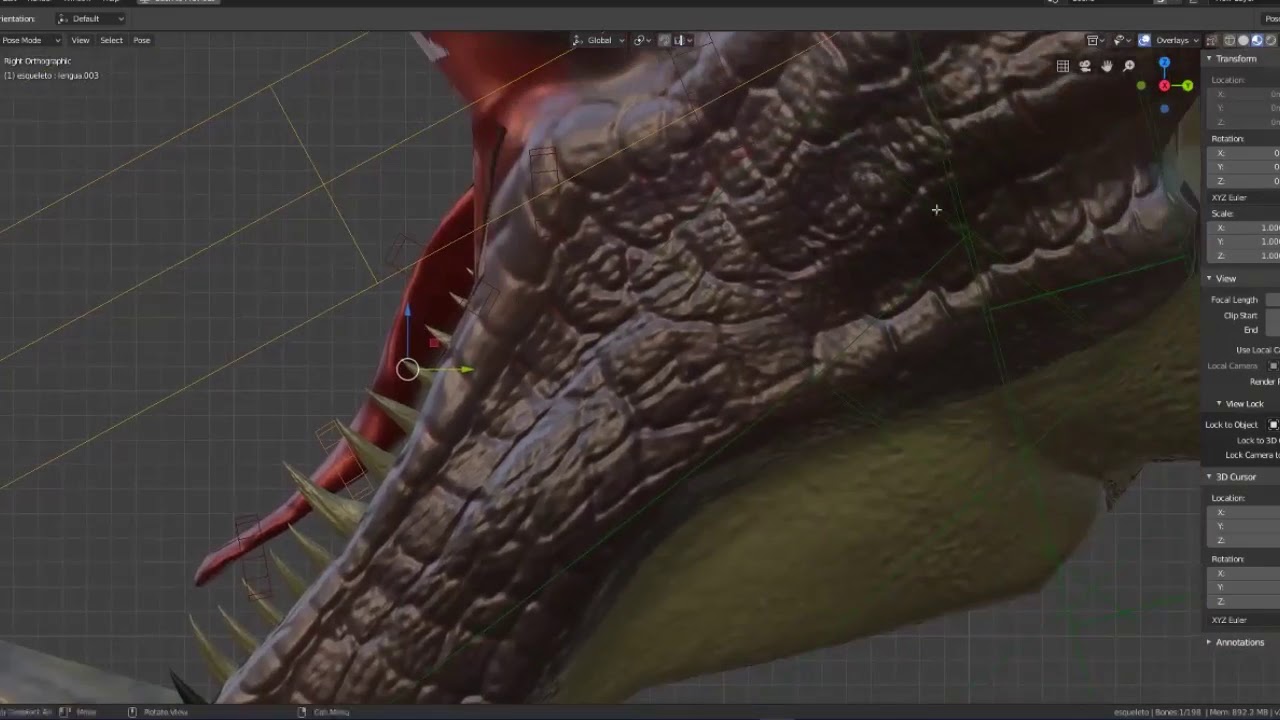Collapse the Transform panel
1280x720 pixels.
click(1210, 59)
